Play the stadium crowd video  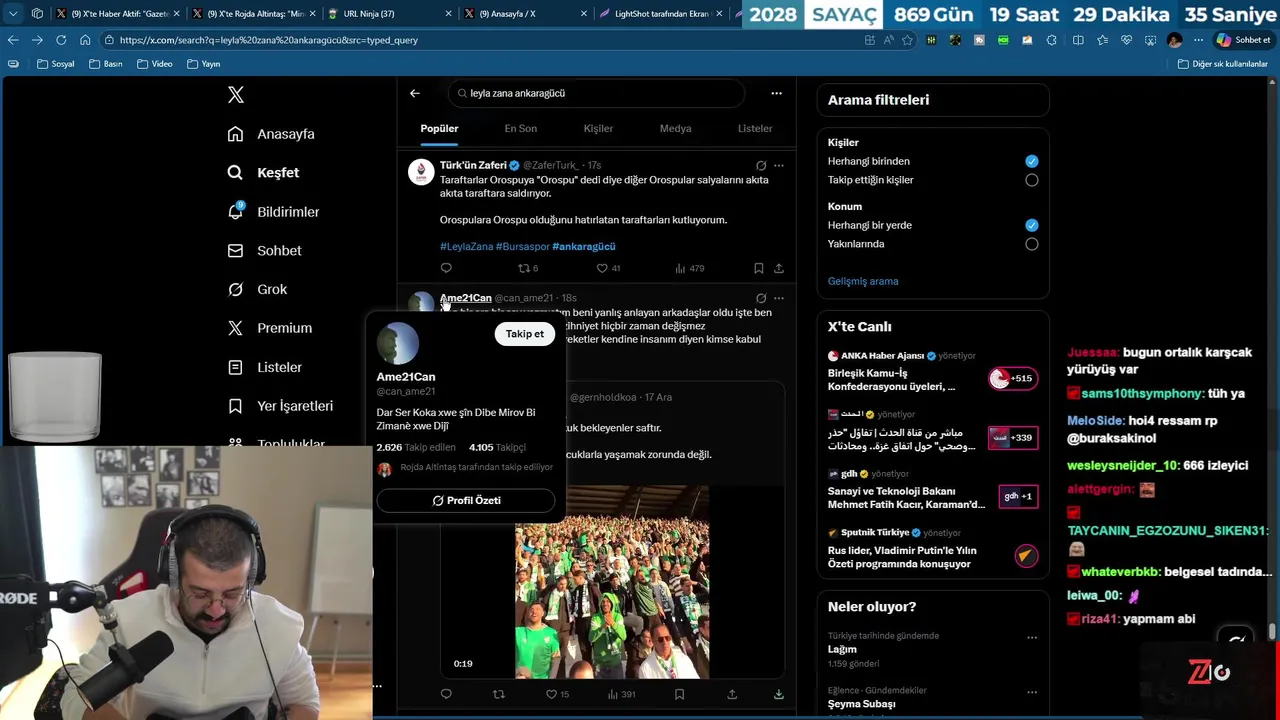pyautogui.click(x=612, y=582)
